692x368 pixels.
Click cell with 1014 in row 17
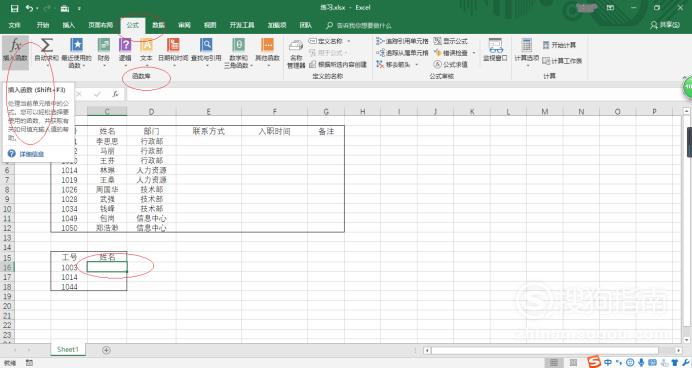coord(69,277)
